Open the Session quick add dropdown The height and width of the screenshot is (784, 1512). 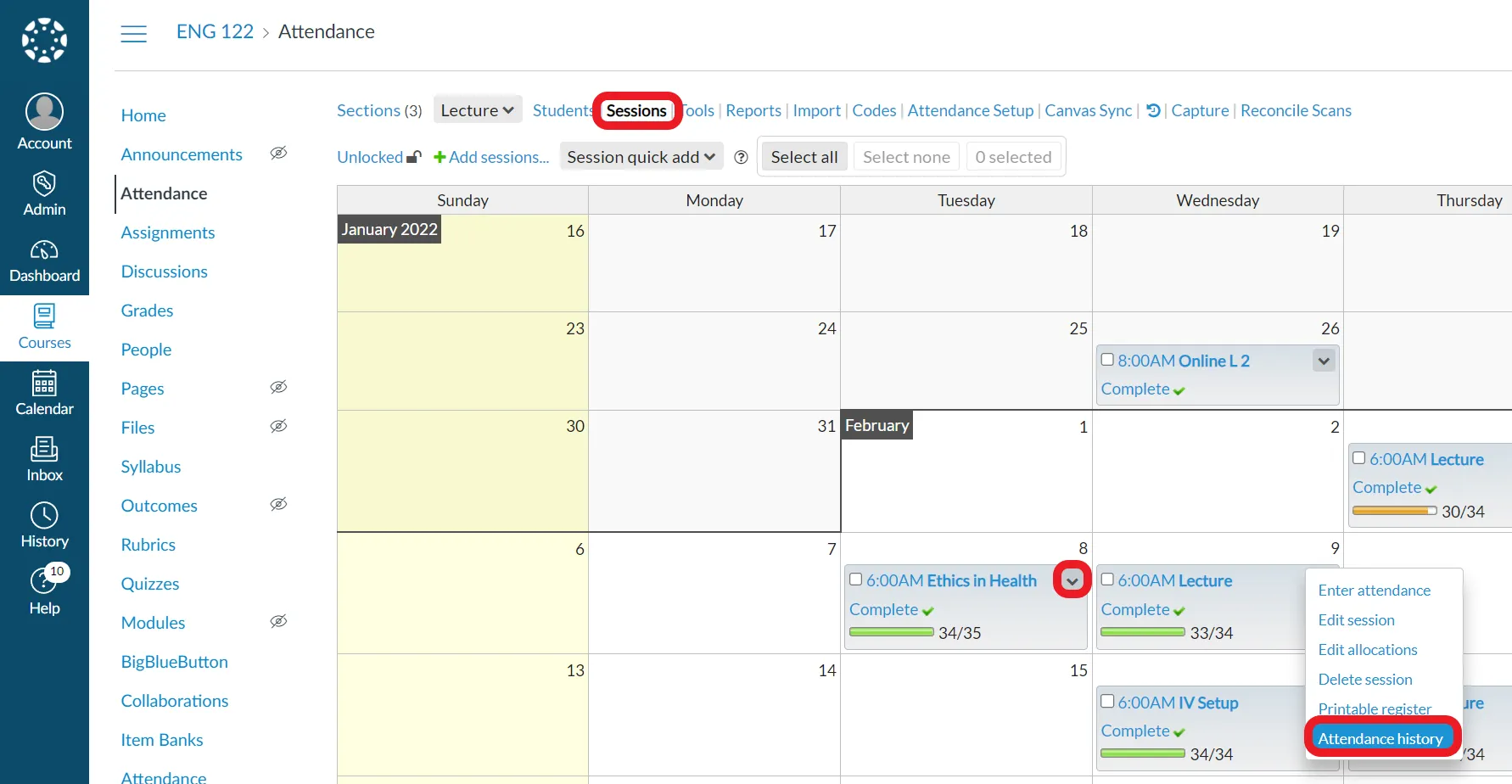(x=641, y=157)
